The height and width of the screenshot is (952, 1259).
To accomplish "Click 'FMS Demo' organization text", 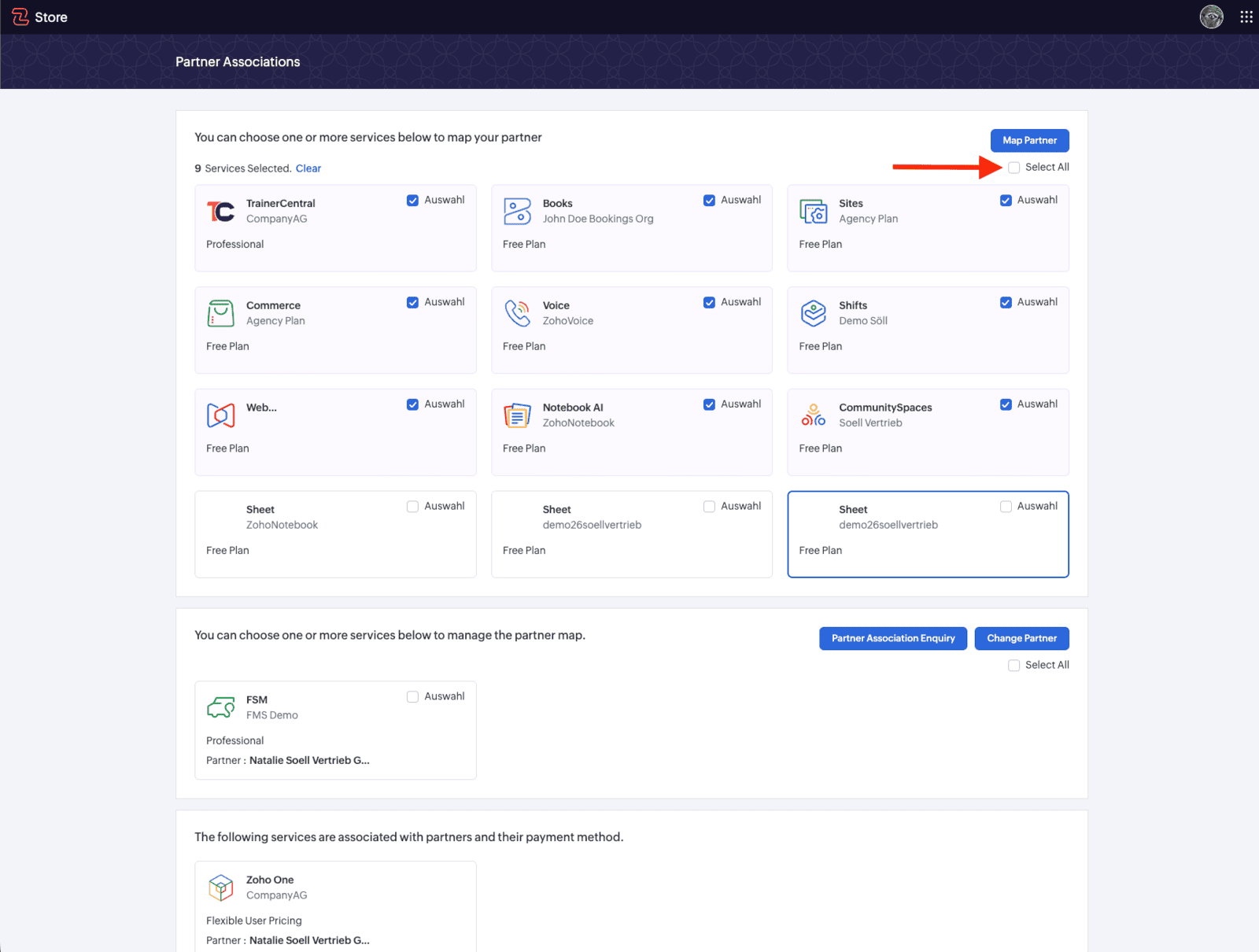I will coord(272,715).
